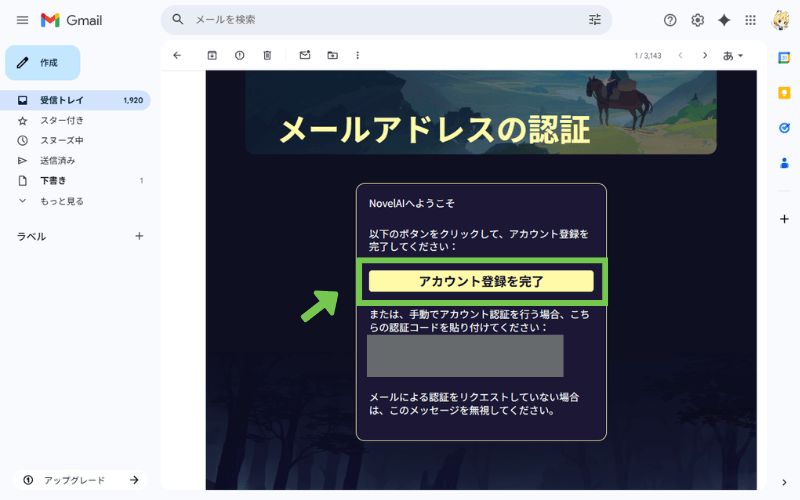Image resolution: width=800 pixels, height=500 pixels.
Task: Report this email as spam
Action: (239, 55)
